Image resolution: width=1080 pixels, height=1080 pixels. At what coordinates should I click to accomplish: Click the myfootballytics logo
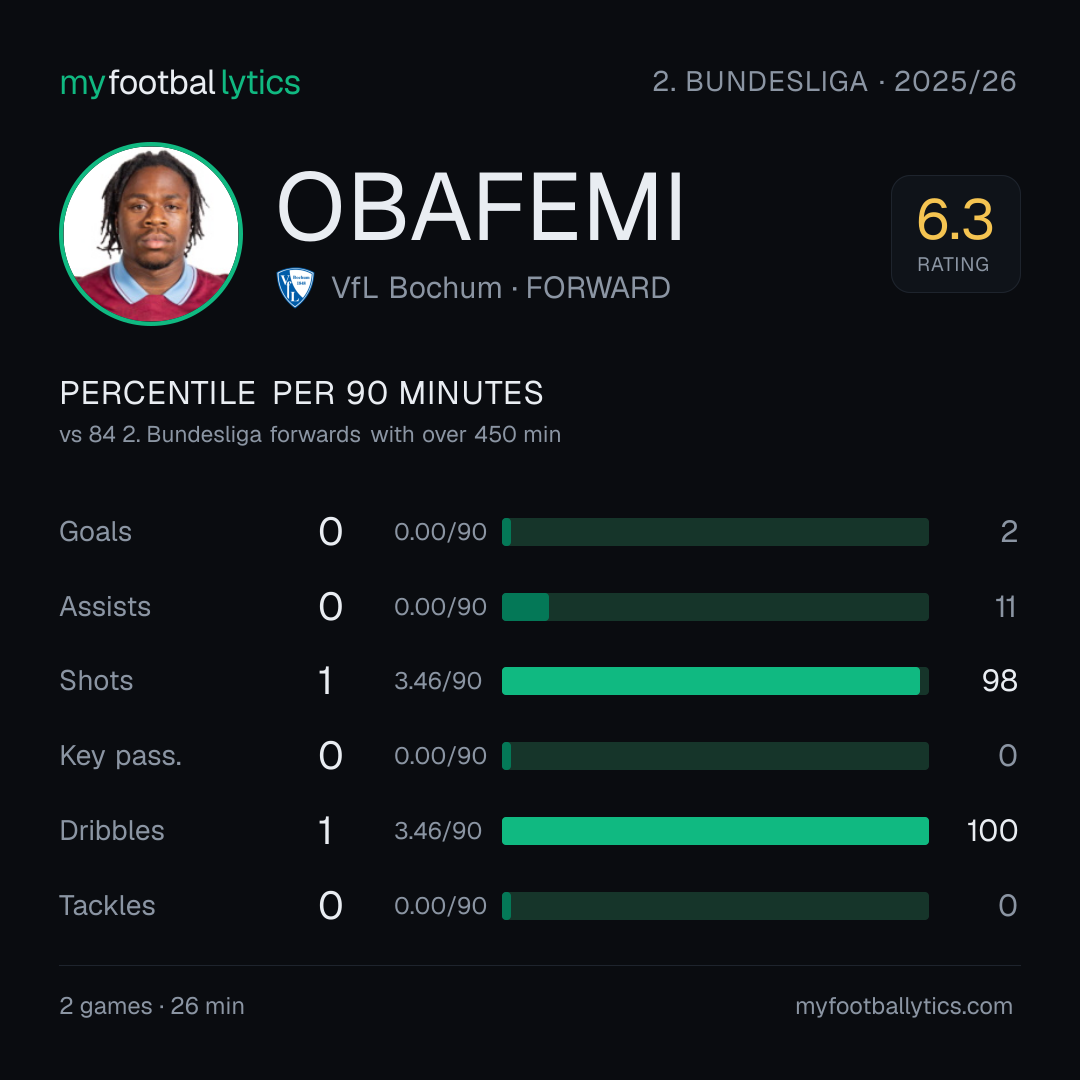coord(180,83)
